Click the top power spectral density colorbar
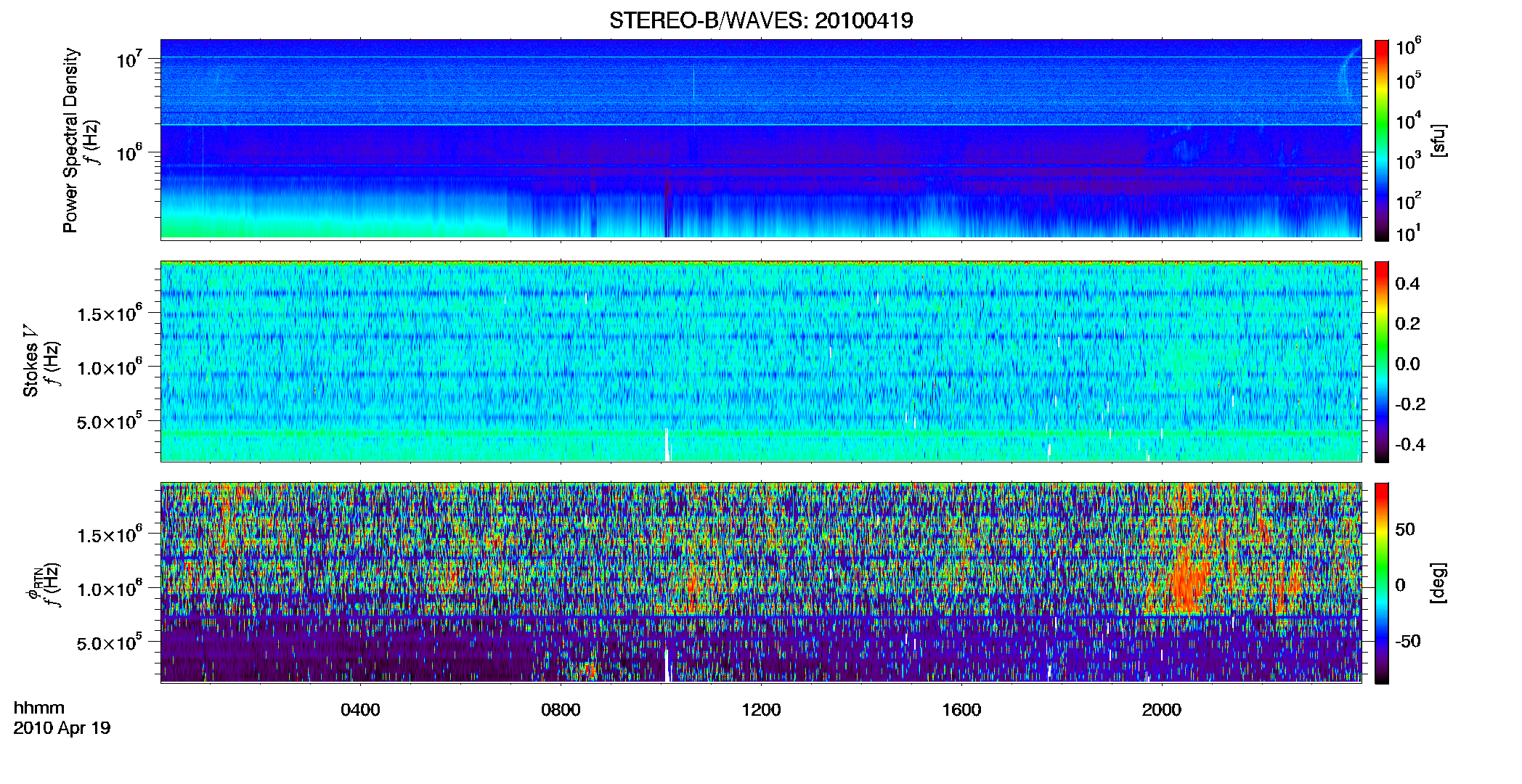This screenshot has width=1522, height=784. 1382,140
